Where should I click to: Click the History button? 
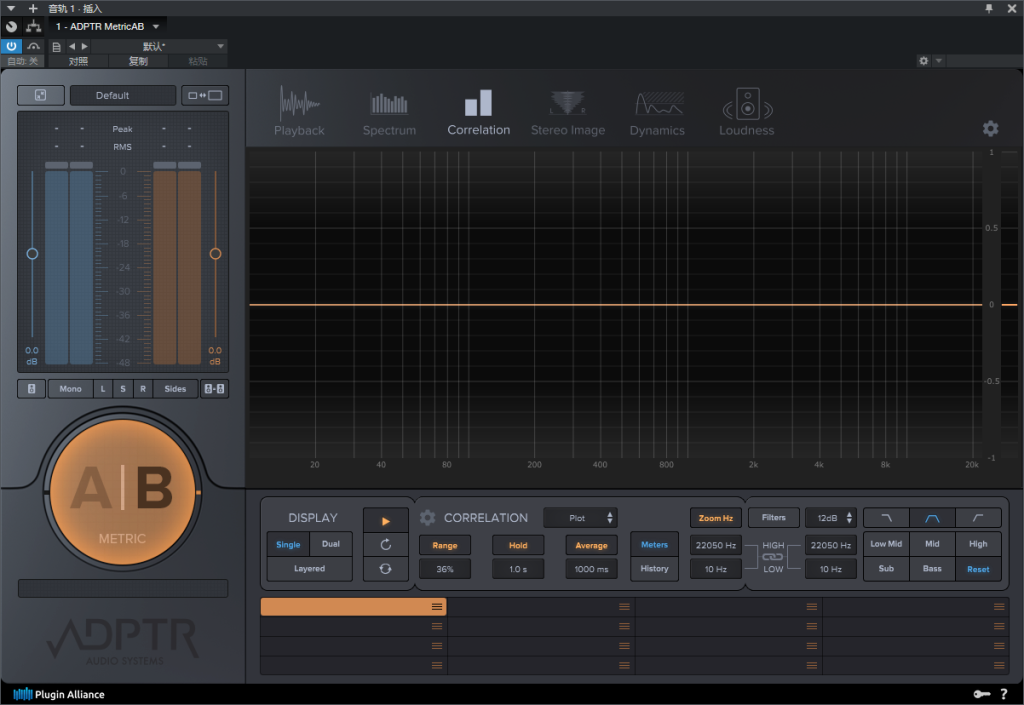coord(654,569)
